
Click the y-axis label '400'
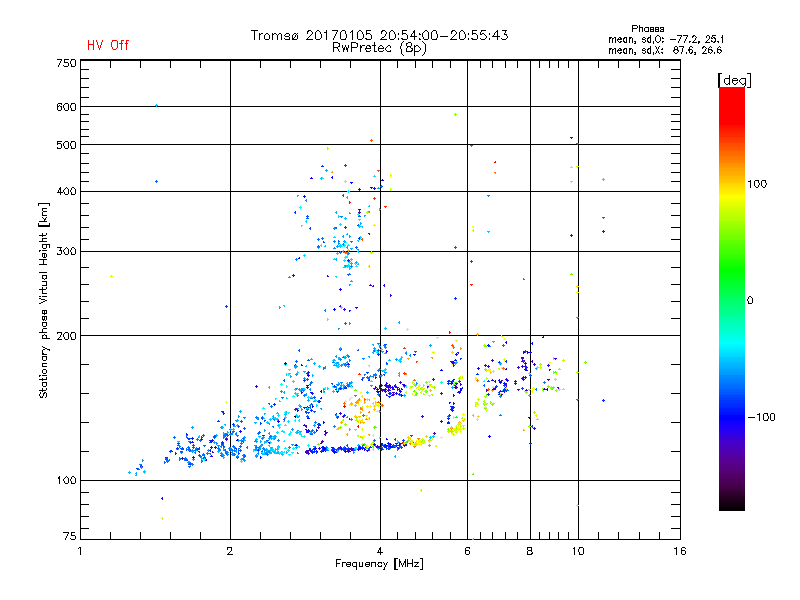click(x=66, y=192)
